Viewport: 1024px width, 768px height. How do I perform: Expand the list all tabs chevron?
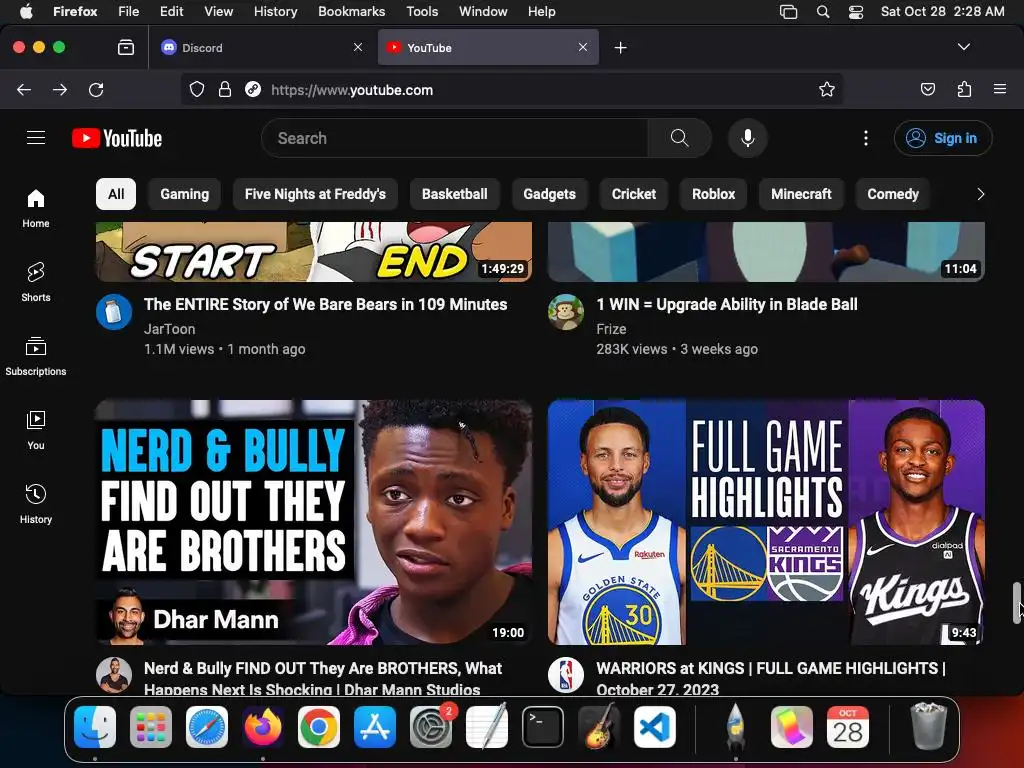(964, 47)
